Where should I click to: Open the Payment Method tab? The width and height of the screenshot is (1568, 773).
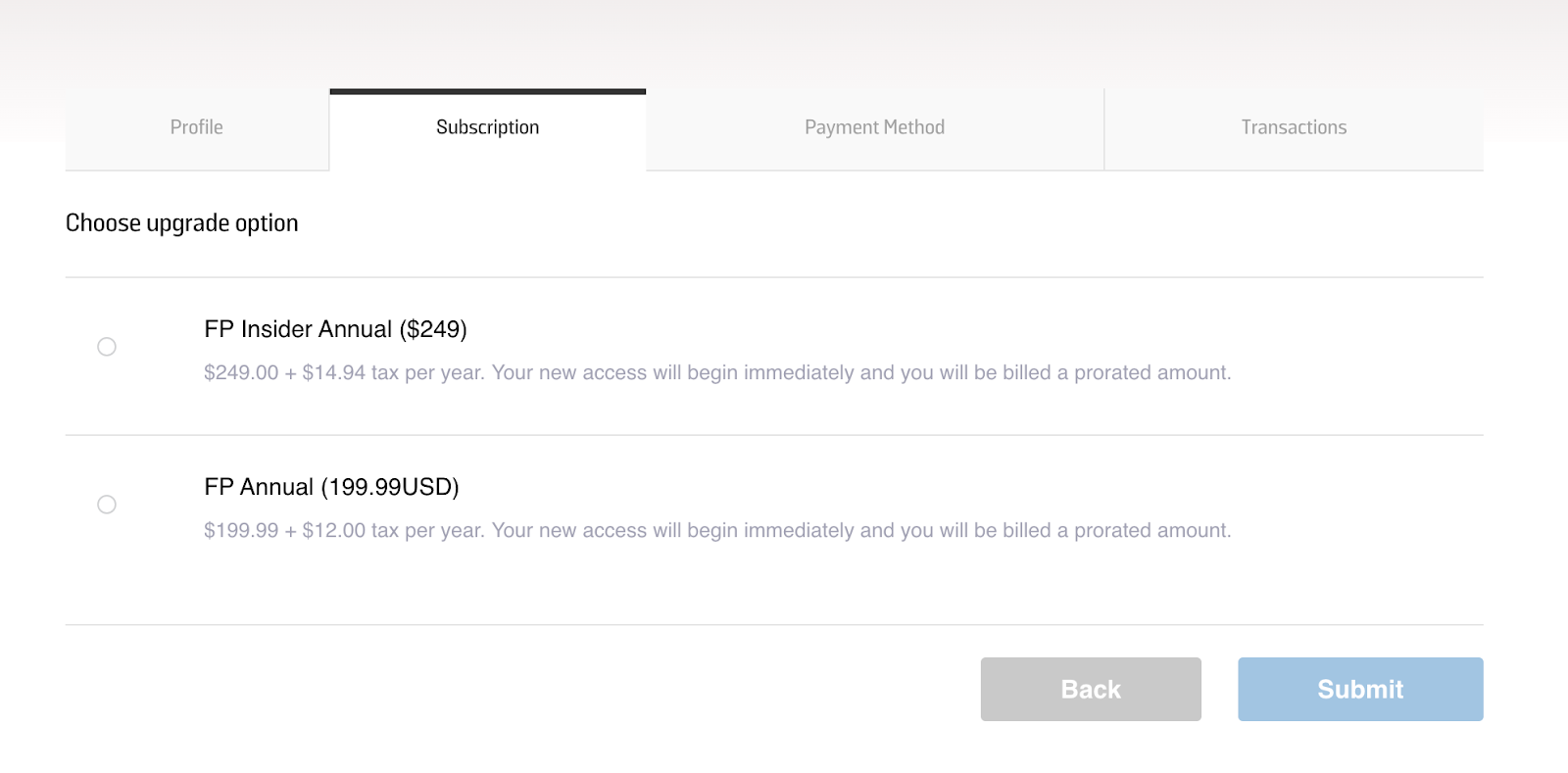pyautogui.click(x=874, y=127)
